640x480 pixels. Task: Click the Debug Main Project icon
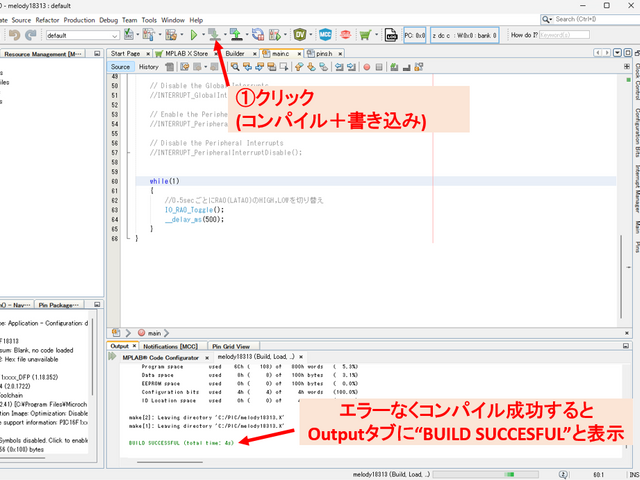pyautogui.click(x=275, y=35)
